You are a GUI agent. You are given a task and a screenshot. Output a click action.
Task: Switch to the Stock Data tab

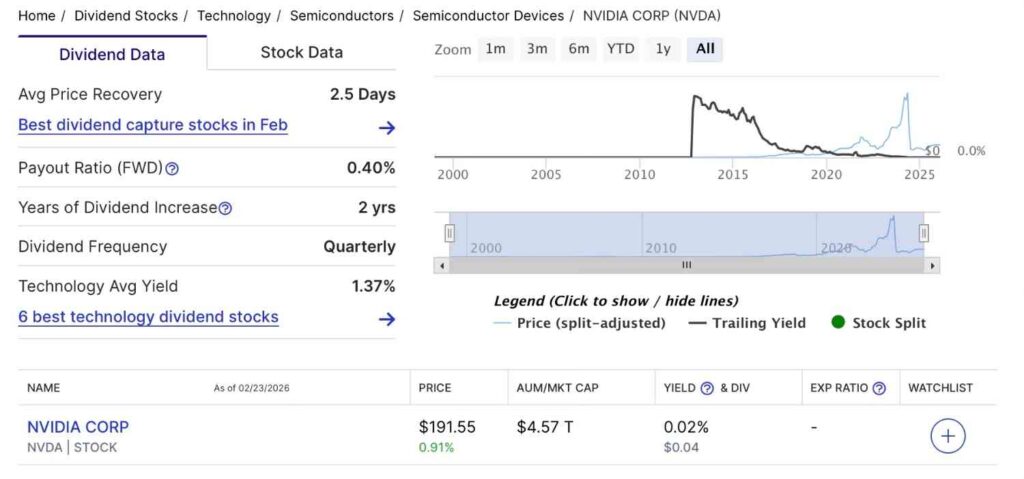tap(301, 53)
